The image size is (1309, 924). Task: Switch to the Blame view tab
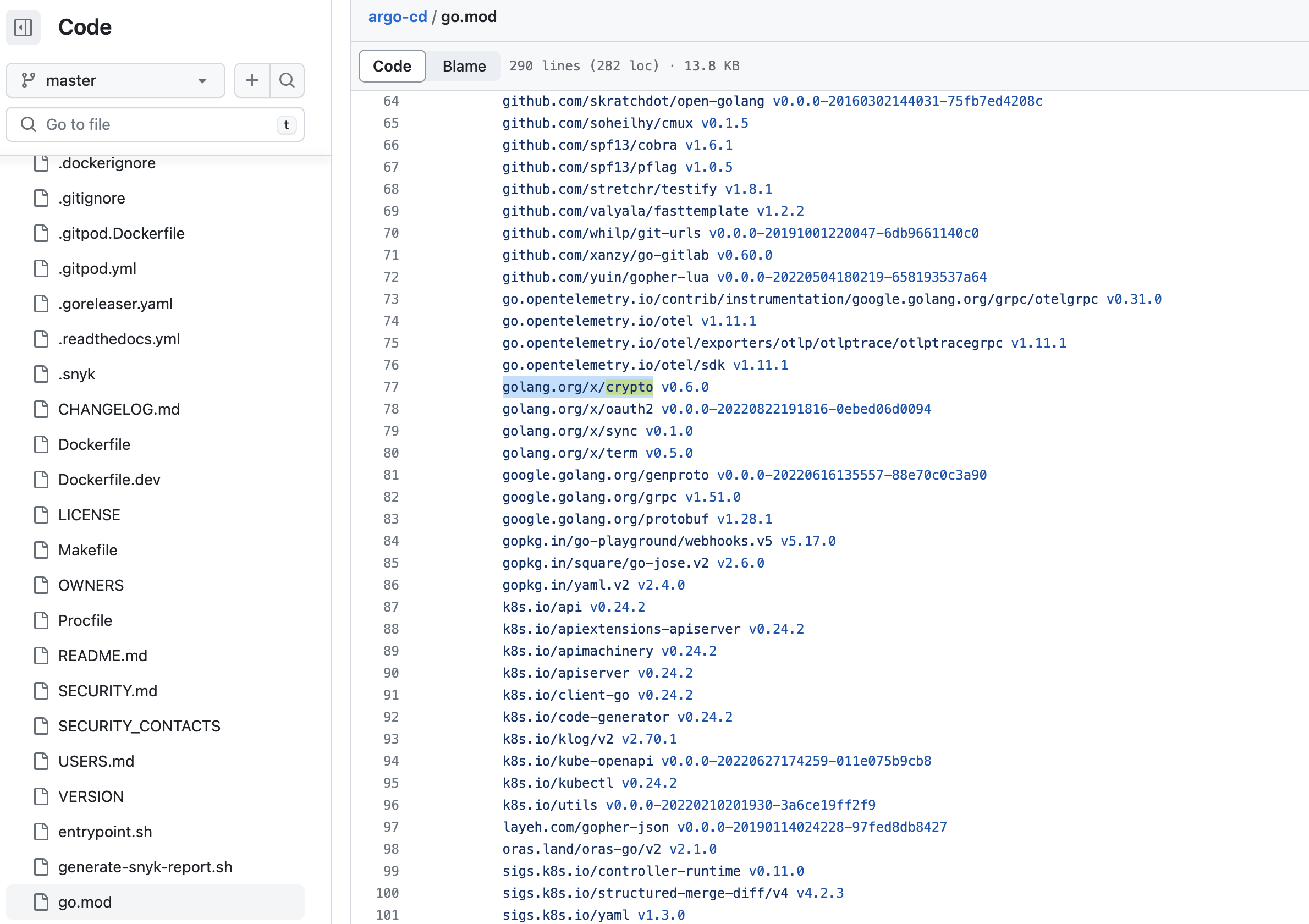464,66
